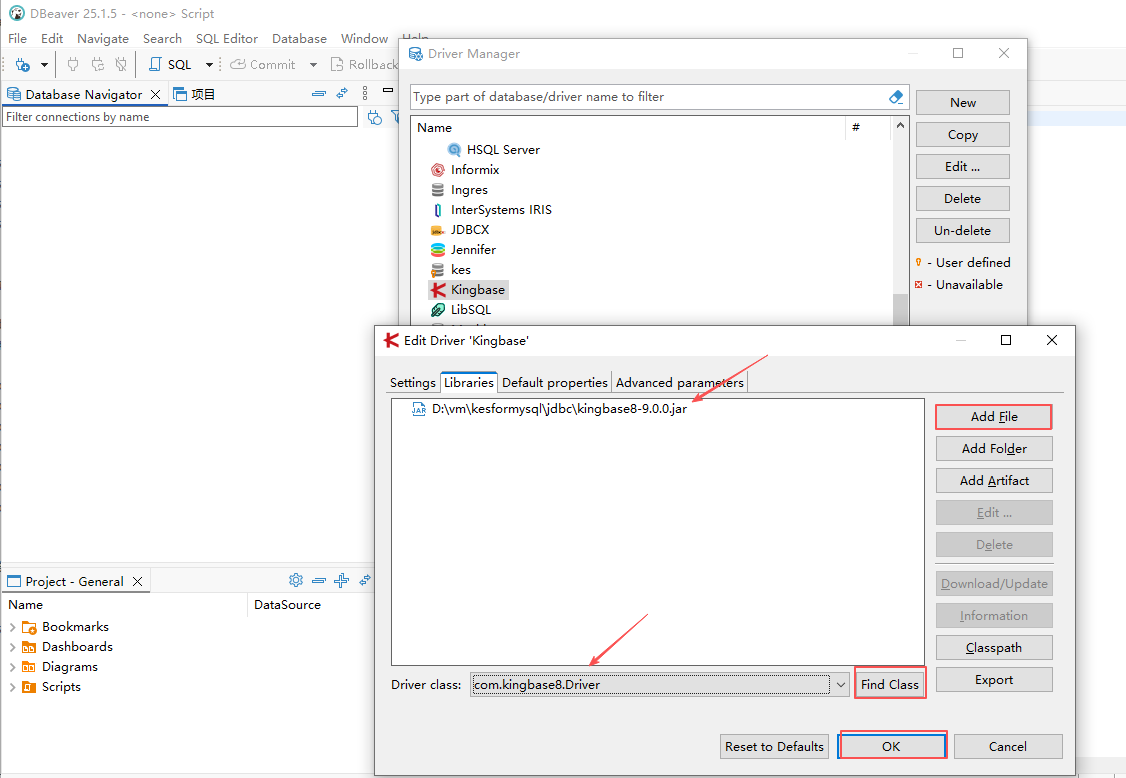
Task: Open the SQL Editor menu
Action: coord(227,39)
